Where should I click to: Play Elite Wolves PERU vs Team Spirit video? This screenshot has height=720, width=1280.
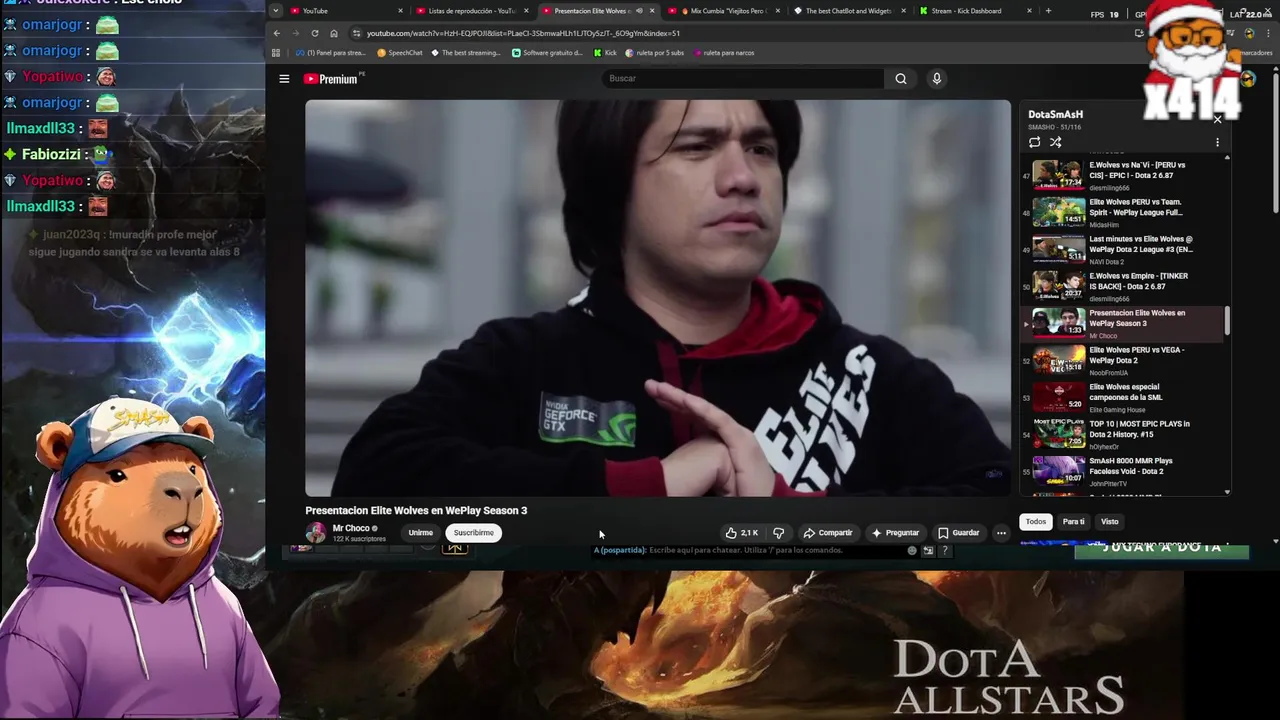1124,213
